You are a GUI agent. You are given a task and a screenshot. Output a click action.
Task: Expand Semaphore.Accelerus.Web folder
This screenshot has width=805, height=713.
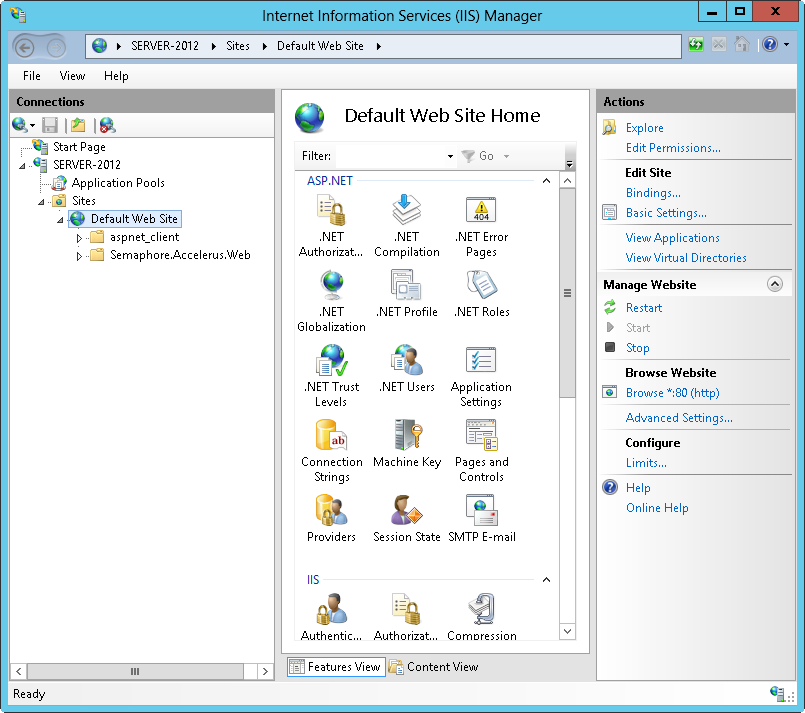click(79, 256)
